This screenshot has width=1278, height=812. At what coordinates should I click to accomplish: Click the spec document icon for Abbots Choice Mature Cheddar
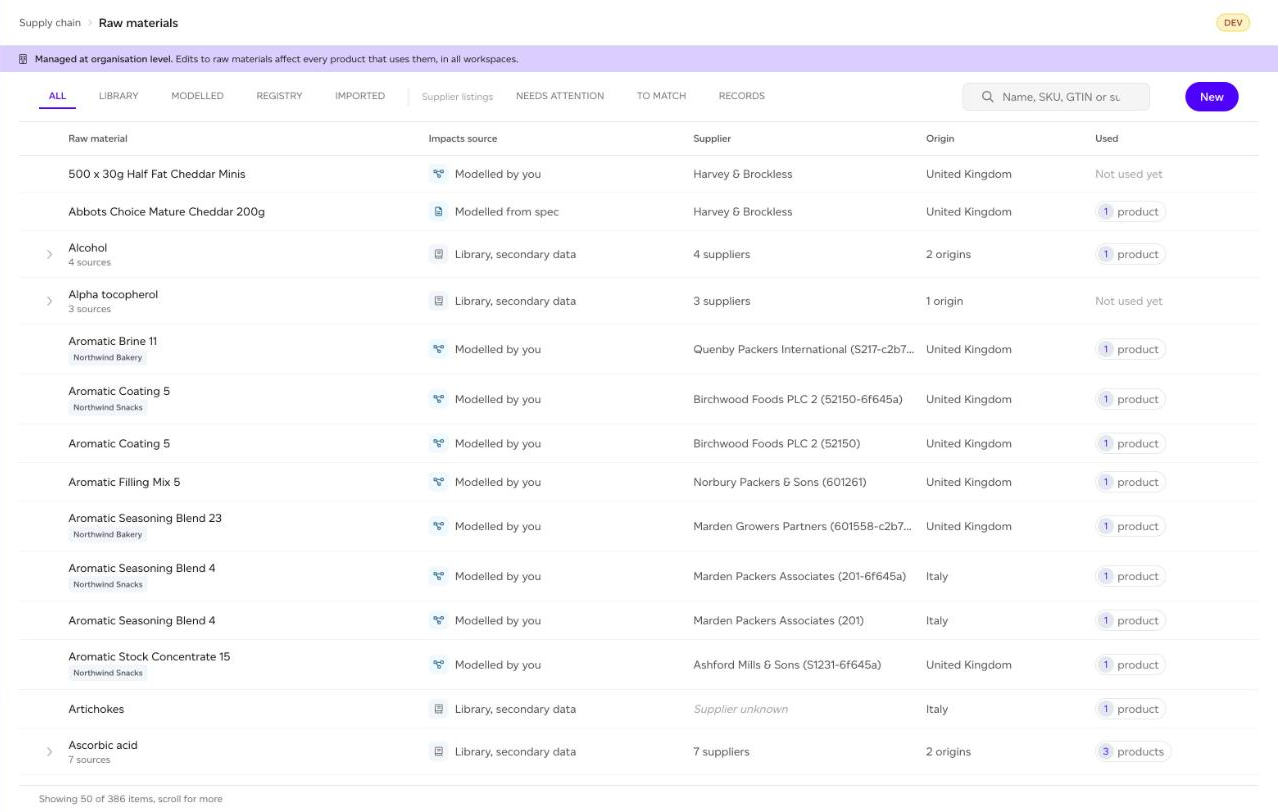point(438,212)
